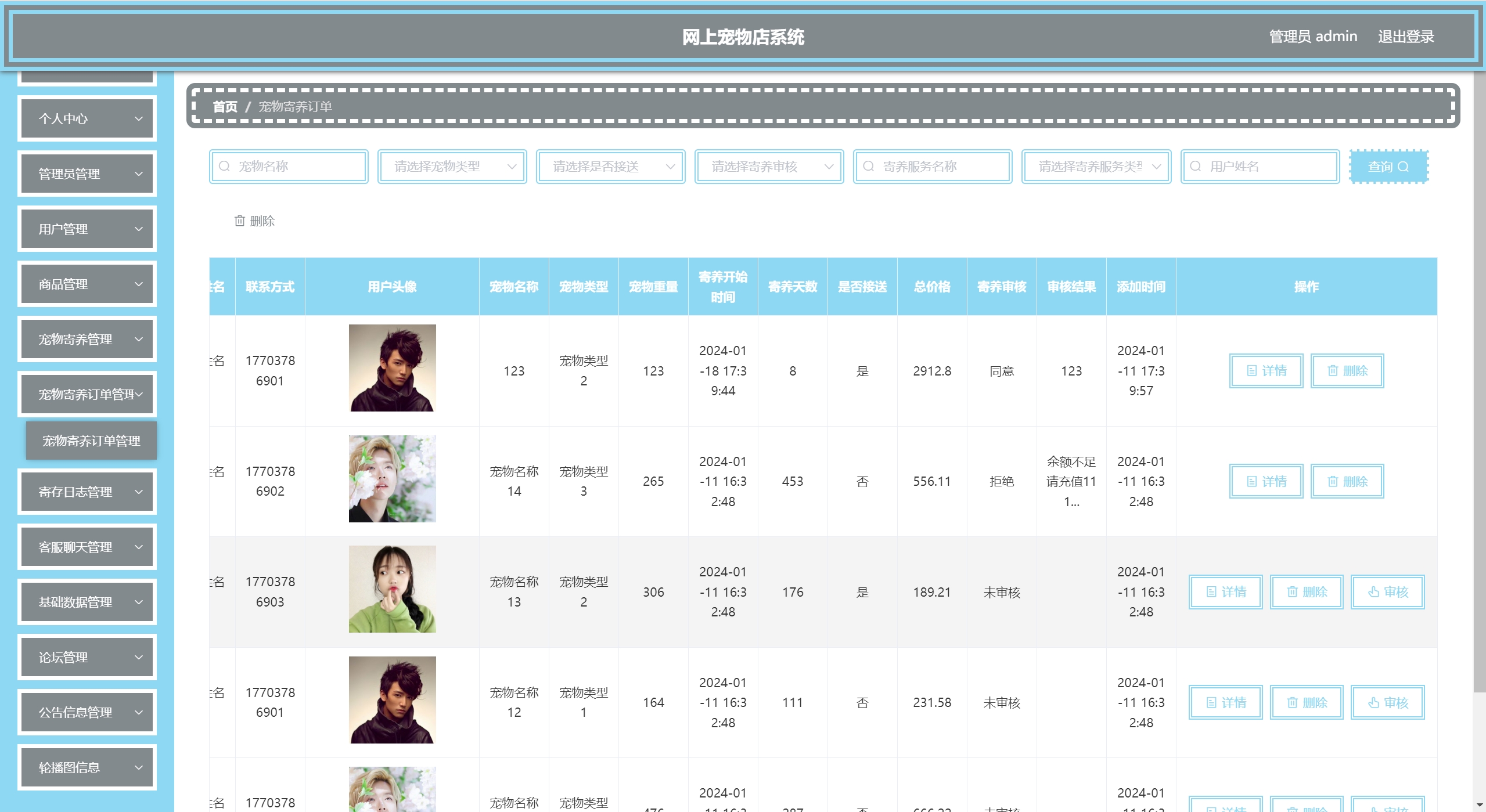Screen dimensions: 1486x812
Task: Click 审核 button for 宠物名称12 order
Action: [x=1387, y=703]
